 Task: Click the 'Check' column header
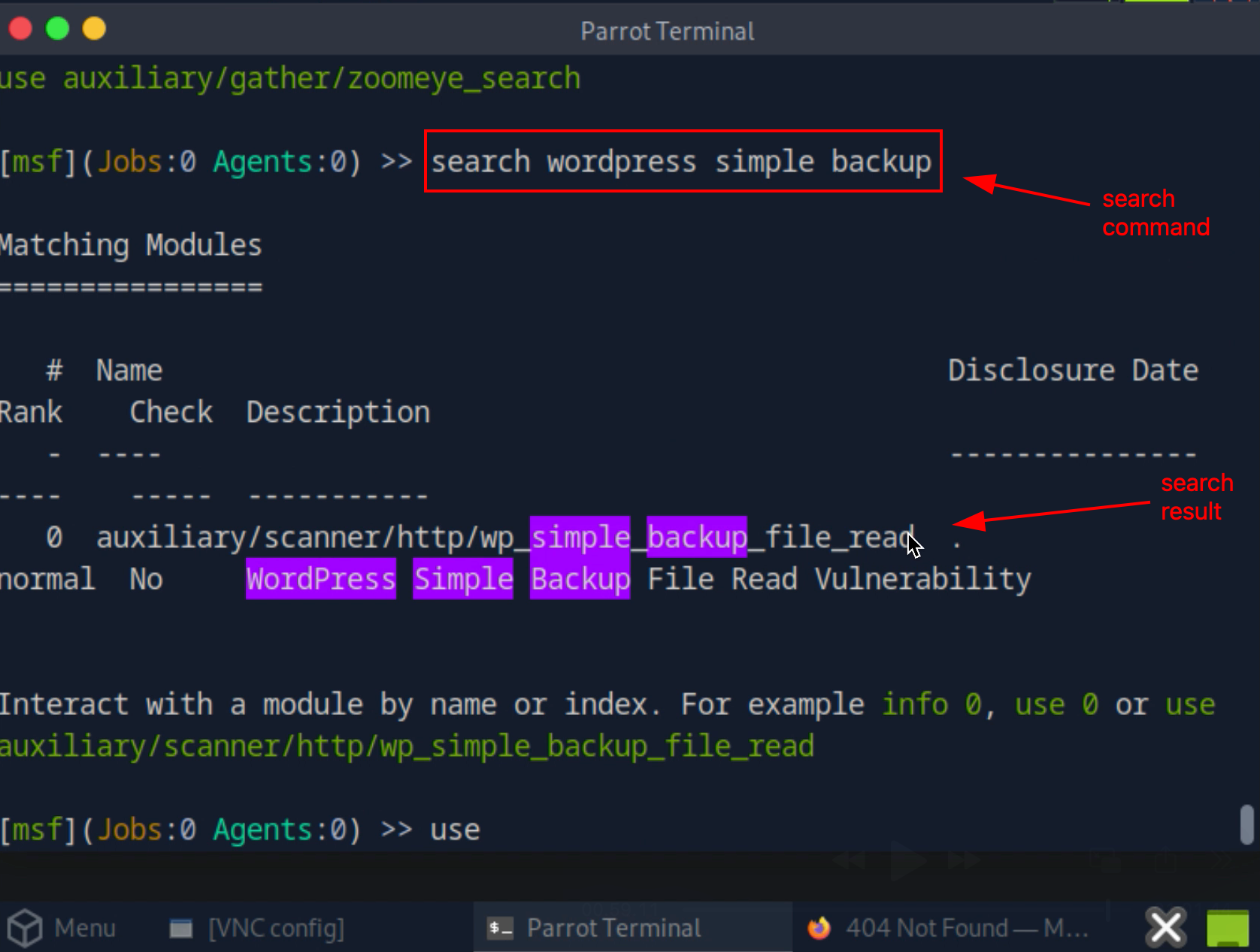(171, 412)
